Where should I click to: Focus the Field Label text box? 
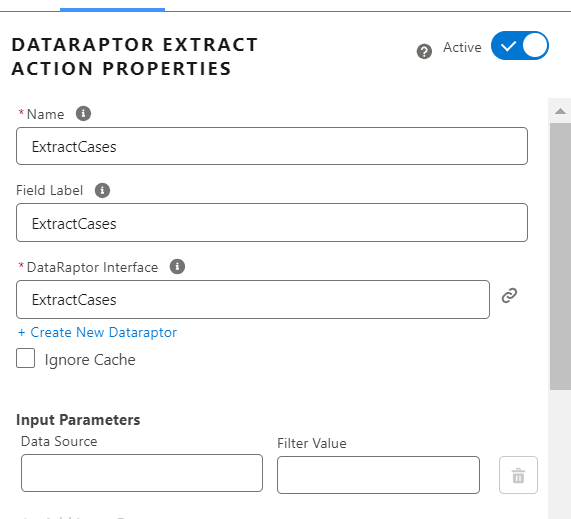coord(272,223)
